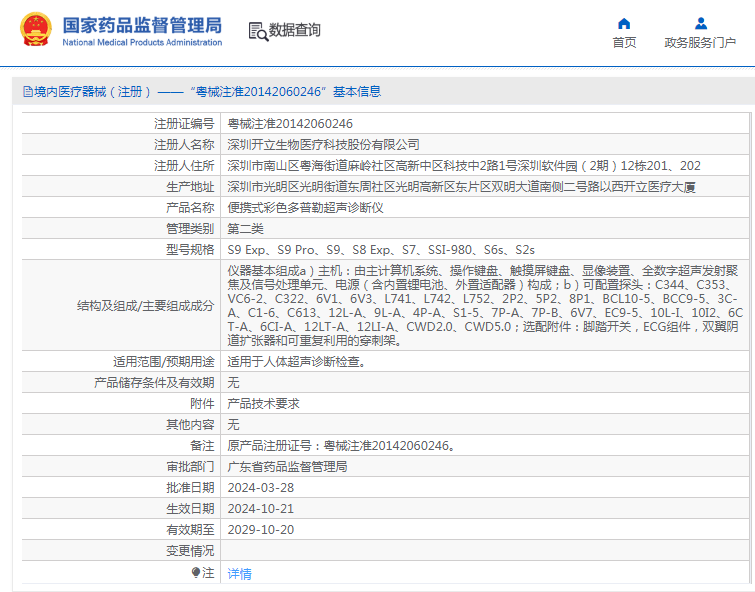
Task: Click the 审批部门 row label
Action: 190,466
